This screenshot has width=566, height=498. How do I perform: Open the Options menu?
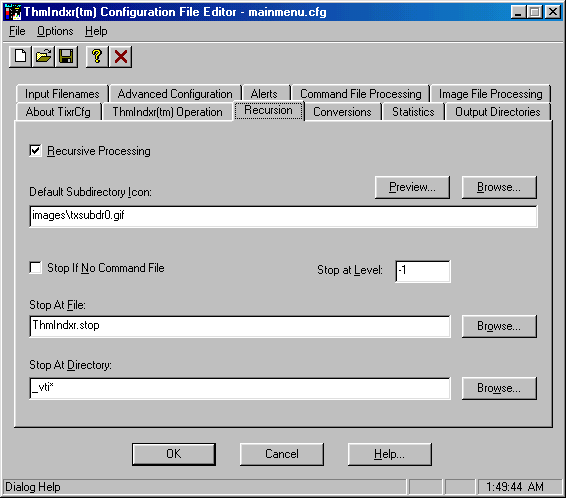click(x=55, y=31)
